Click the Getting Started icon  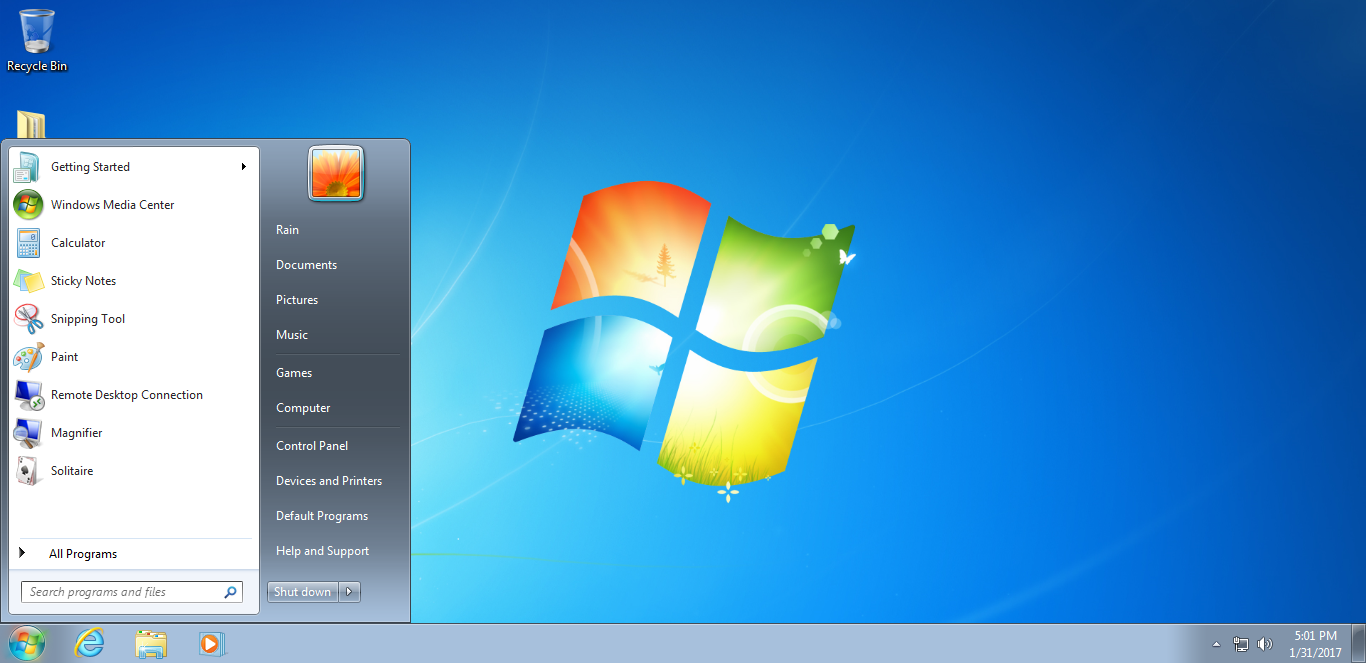point(28,167)
